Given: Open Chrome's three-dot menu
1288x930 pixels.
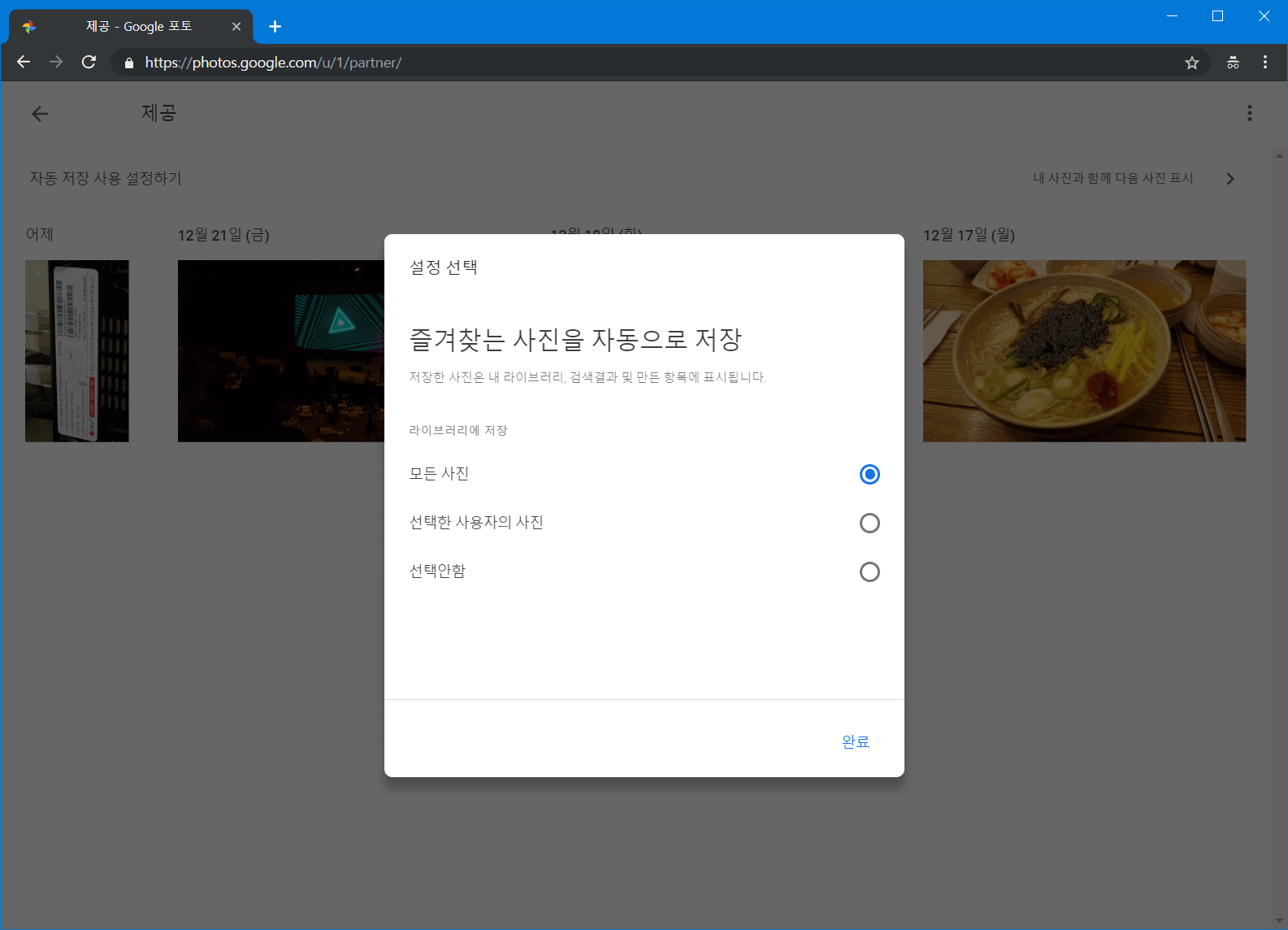Looking at the screenshot, I should (x=1265, y=63).
